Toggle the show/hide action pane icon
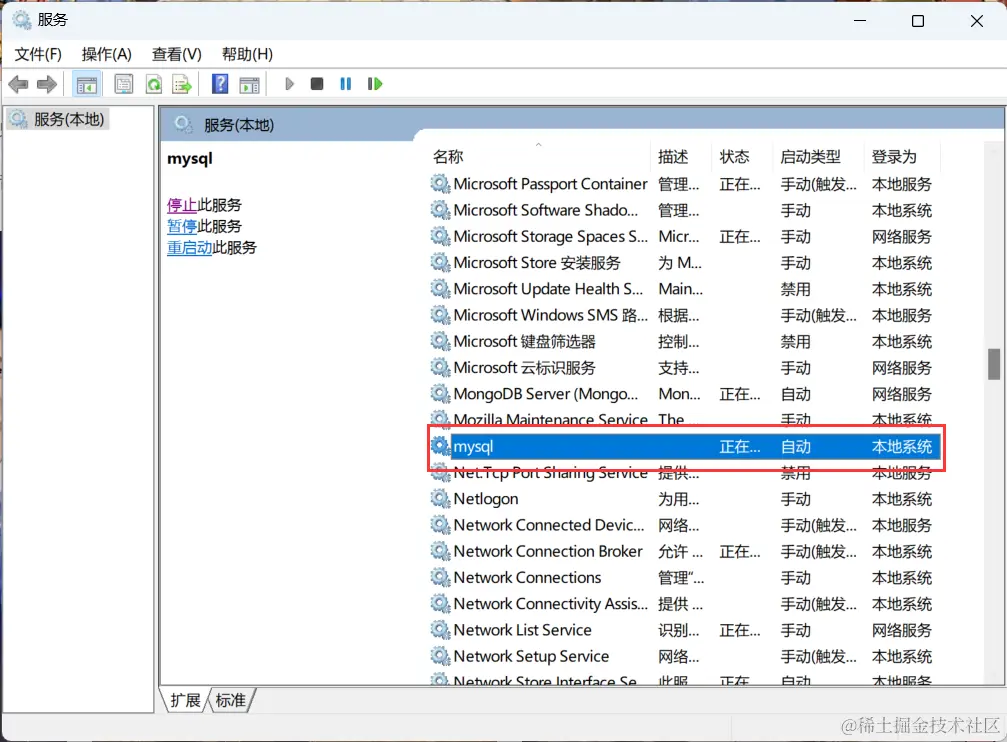 click(x=249, y=84)
